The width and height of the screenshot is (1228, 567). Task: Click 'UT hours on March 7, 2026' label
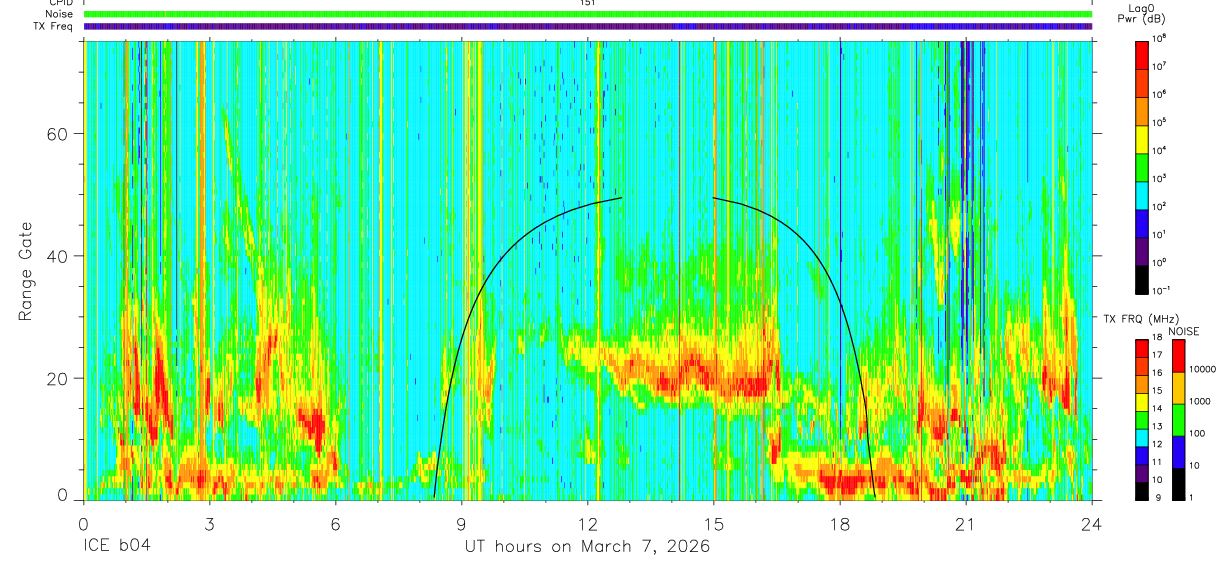pos(587,547)
